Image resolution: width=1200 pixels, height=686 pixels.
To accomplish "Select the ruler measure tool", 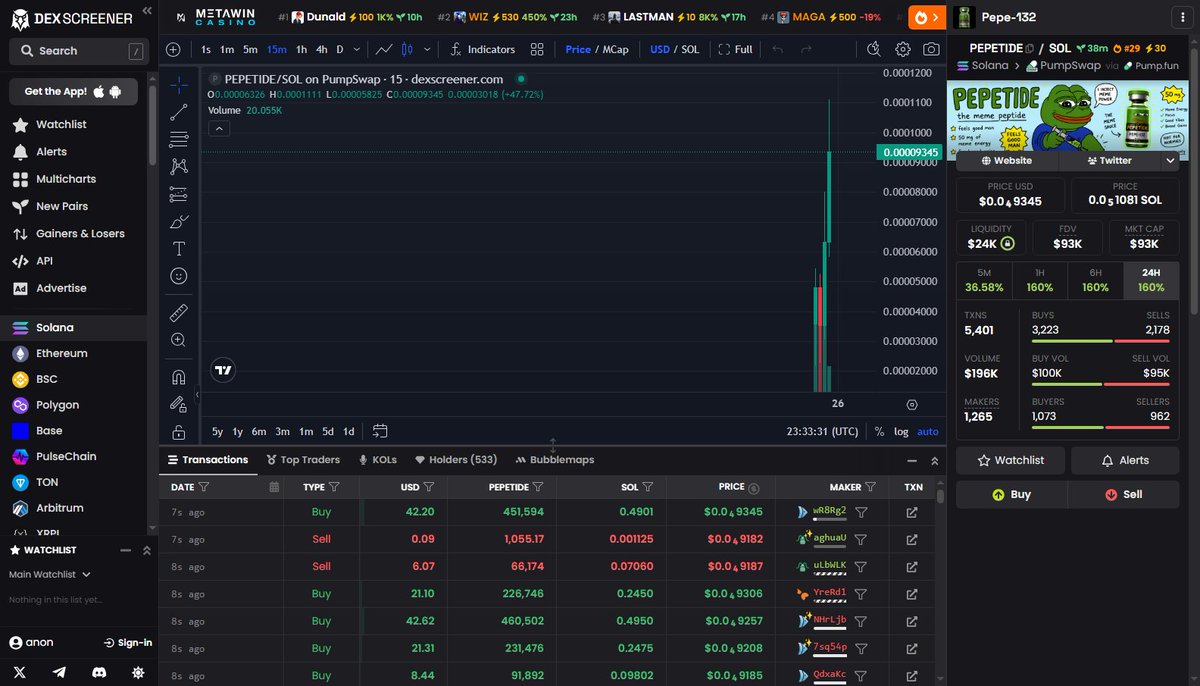I will tap(178, 313).
